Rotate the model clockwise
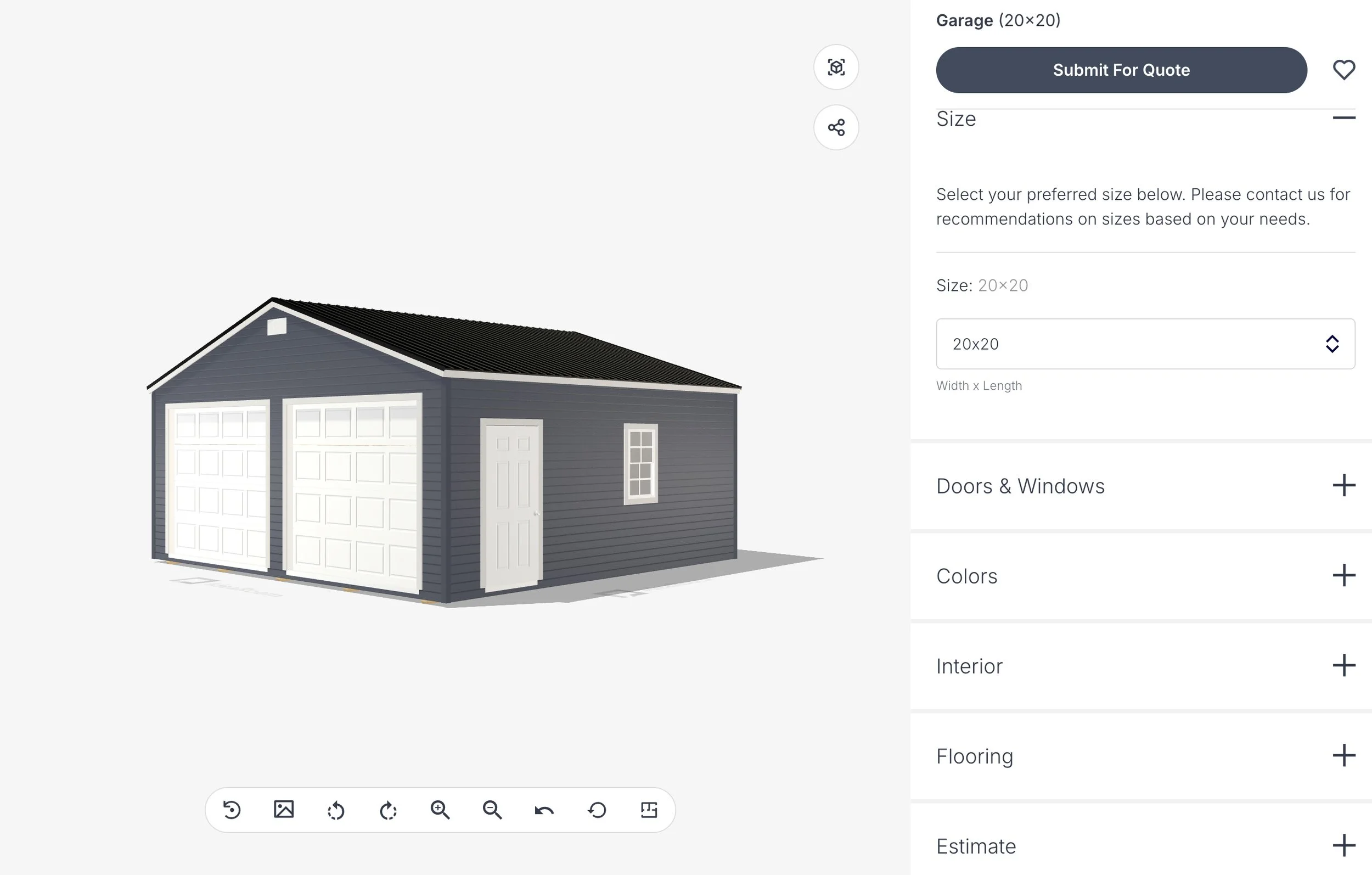This screenshot has height=875, width=1372. pyautogui.click(x=388, y=810)
